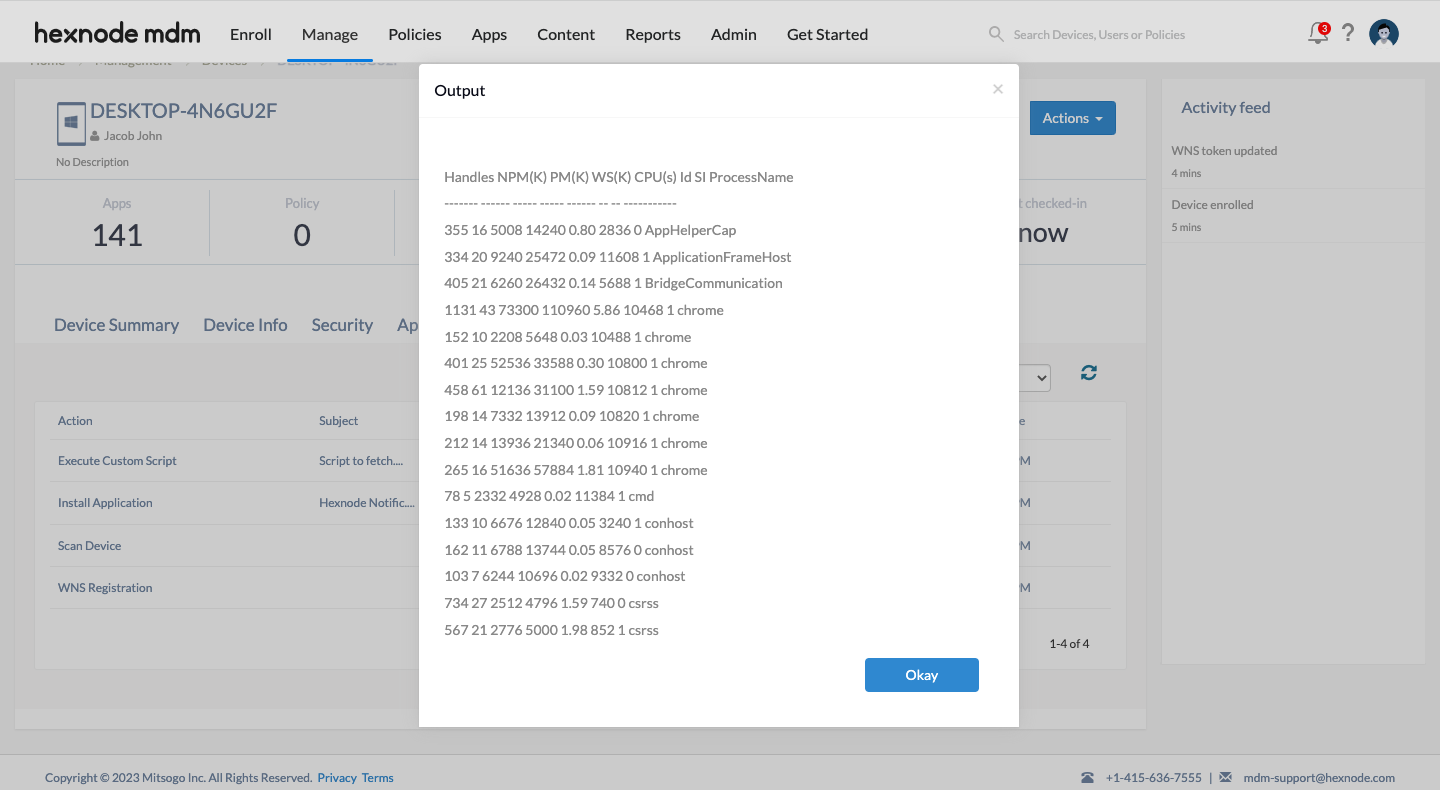Click the conhost line with Id 3240
Screen dimensions: 1440x790
[569, 523]
